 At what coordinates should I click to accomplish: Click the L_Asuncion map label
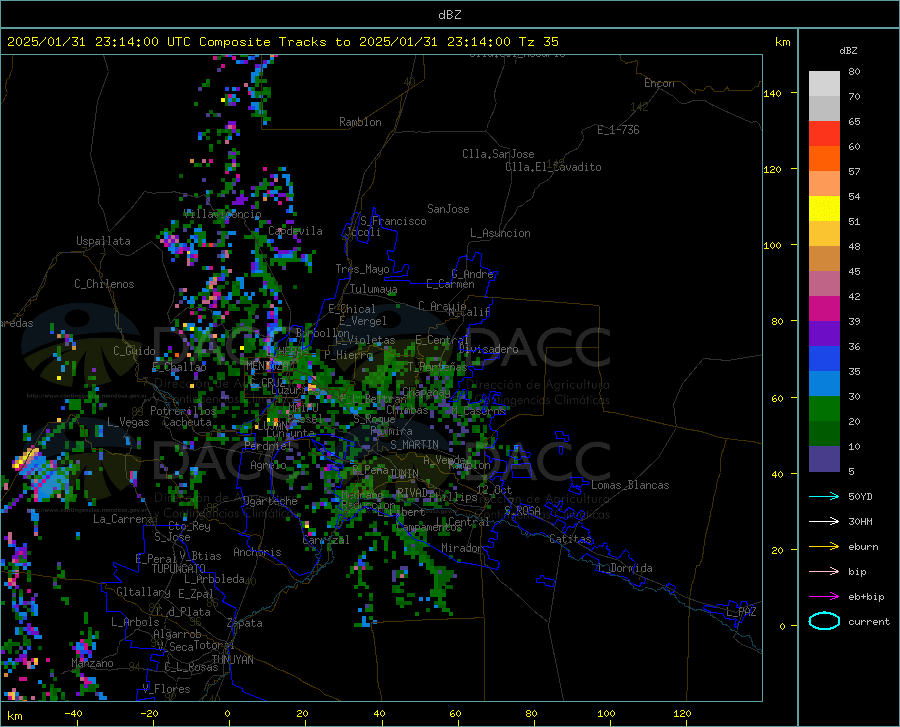pos(500,233)
